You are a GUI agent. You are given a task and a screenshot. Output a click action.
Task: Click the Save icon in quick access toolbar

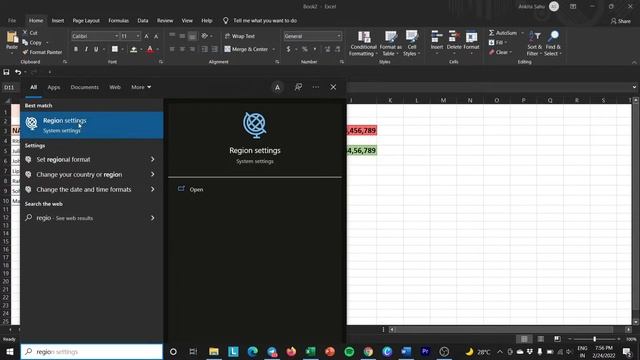(6, 72)
